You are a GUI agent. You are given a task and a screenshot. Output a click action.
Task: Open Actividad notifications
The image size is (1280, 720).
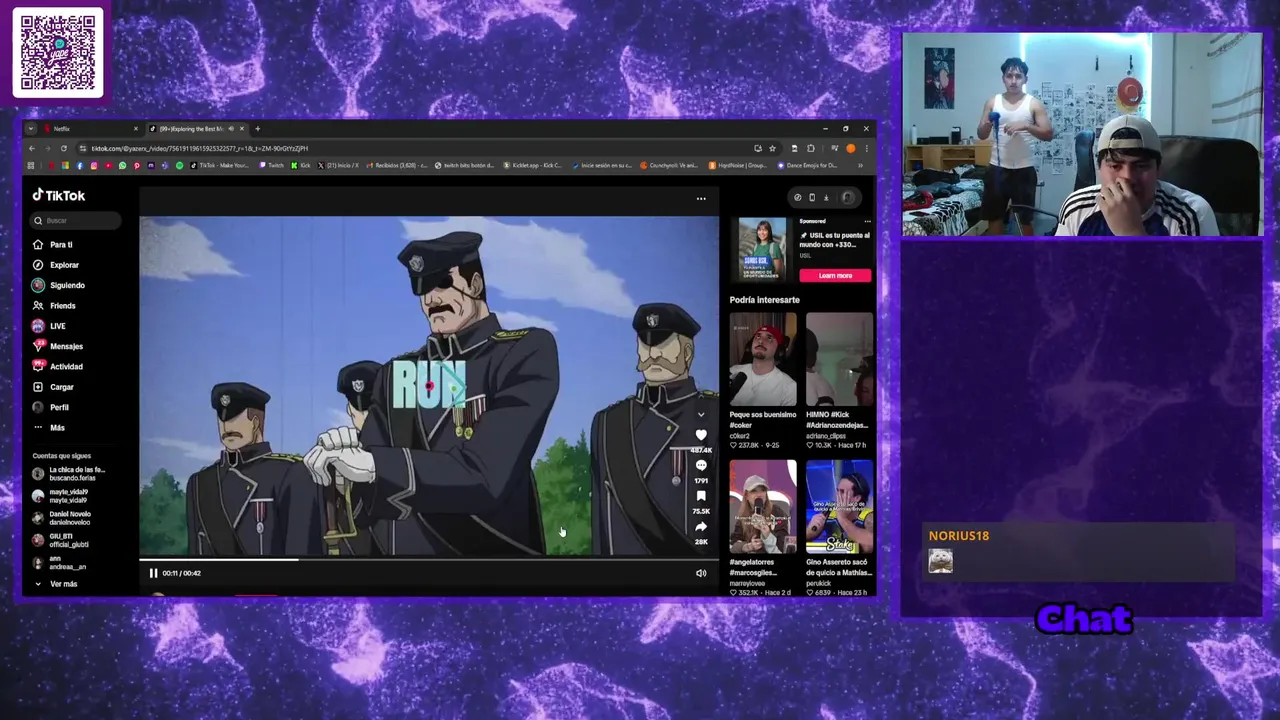coord(58,367)
